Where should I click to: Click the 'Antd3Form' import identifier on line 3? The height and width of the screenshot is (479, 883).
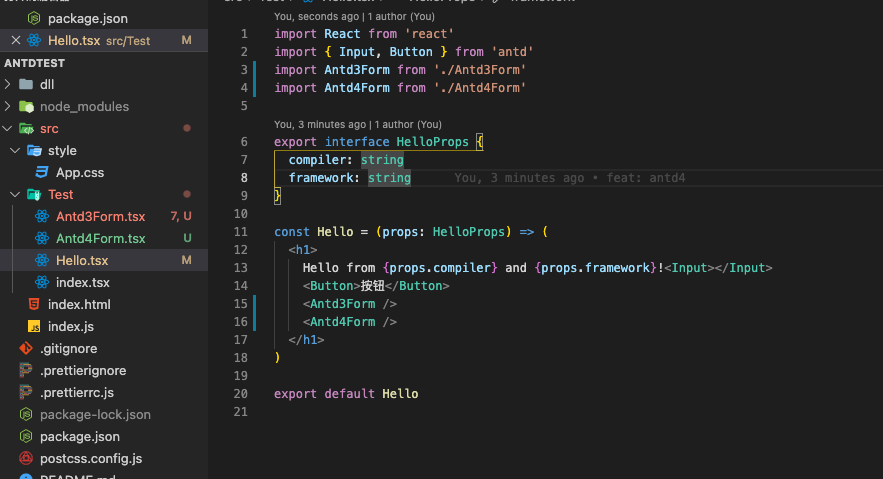(x=357, y=70)
